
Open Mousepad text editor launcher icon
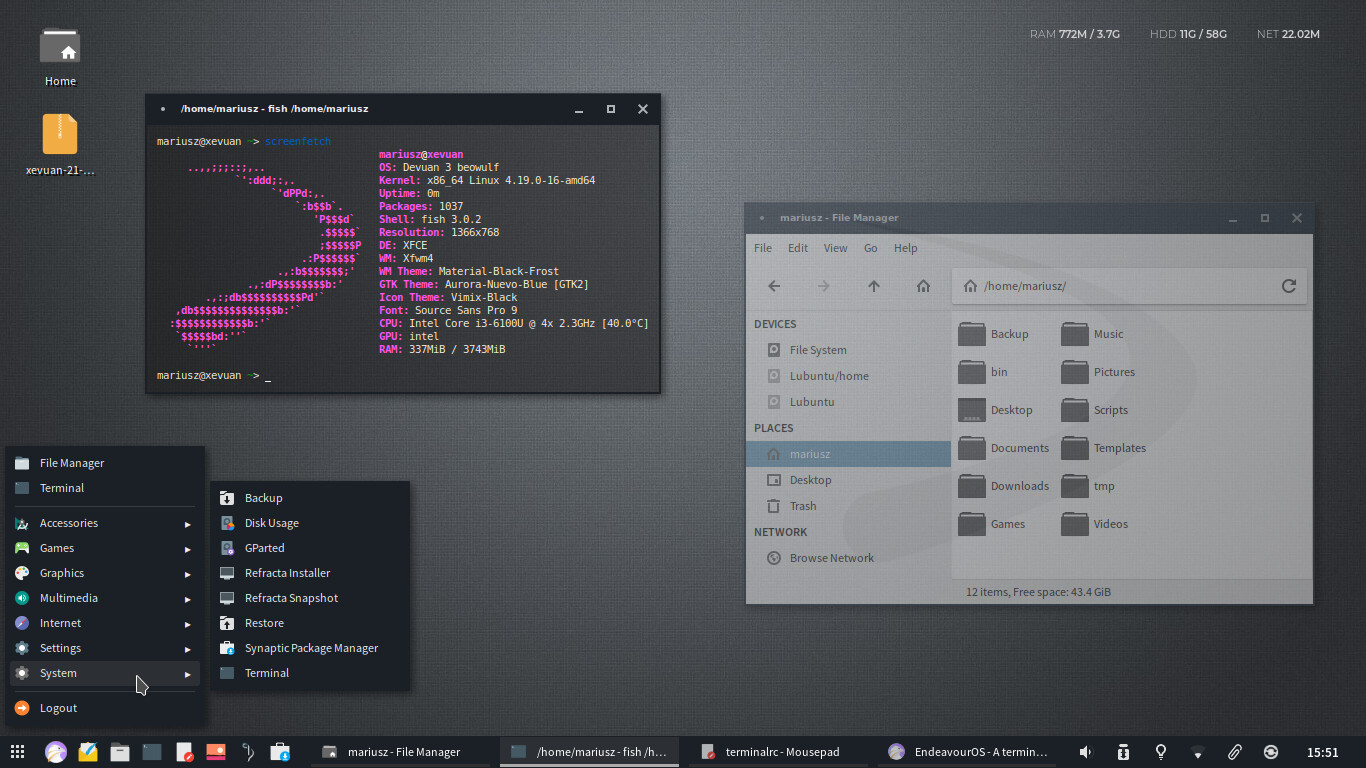click(x=184, y=752)
